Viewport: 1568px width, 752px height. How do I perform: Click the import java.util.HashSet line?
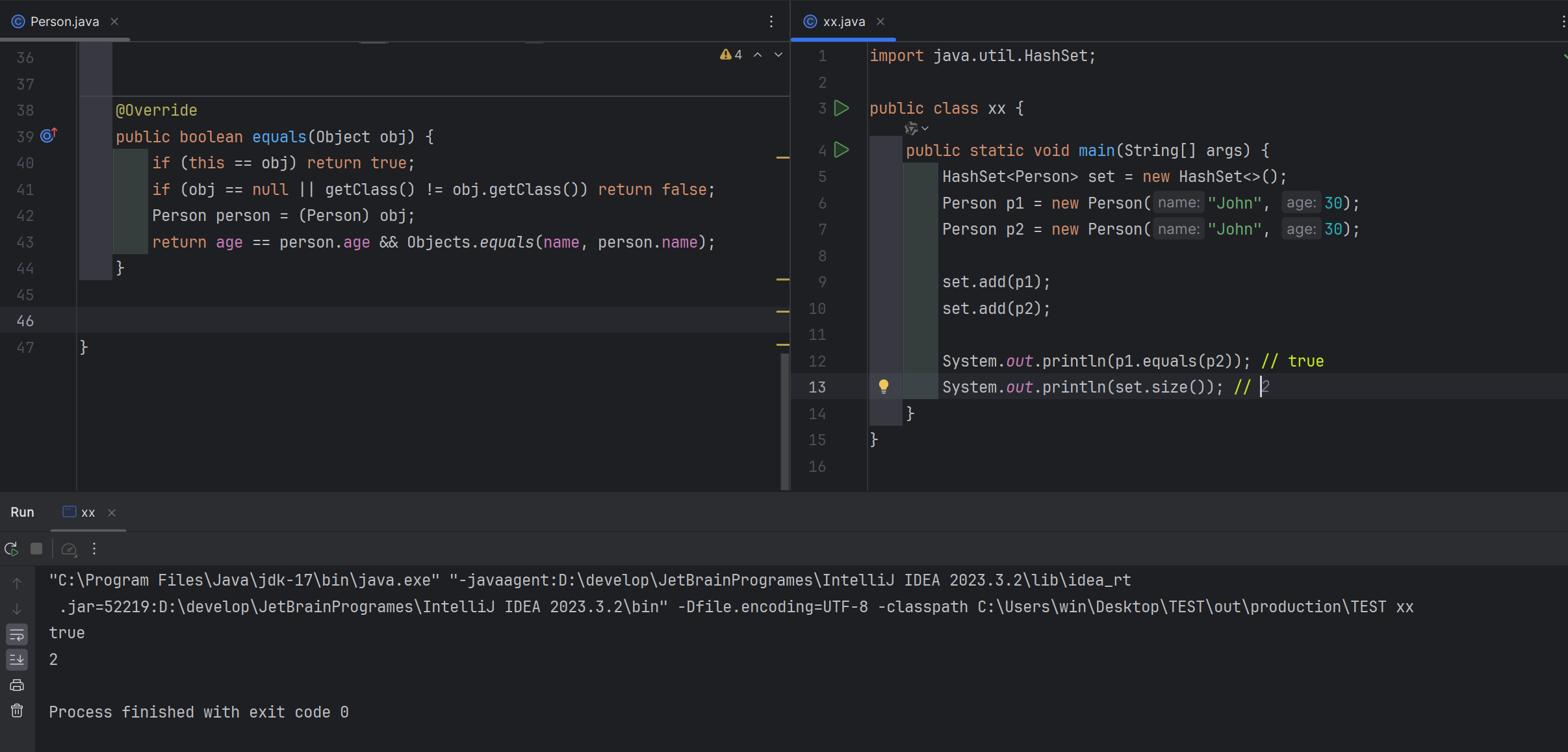tap(983, 56)
